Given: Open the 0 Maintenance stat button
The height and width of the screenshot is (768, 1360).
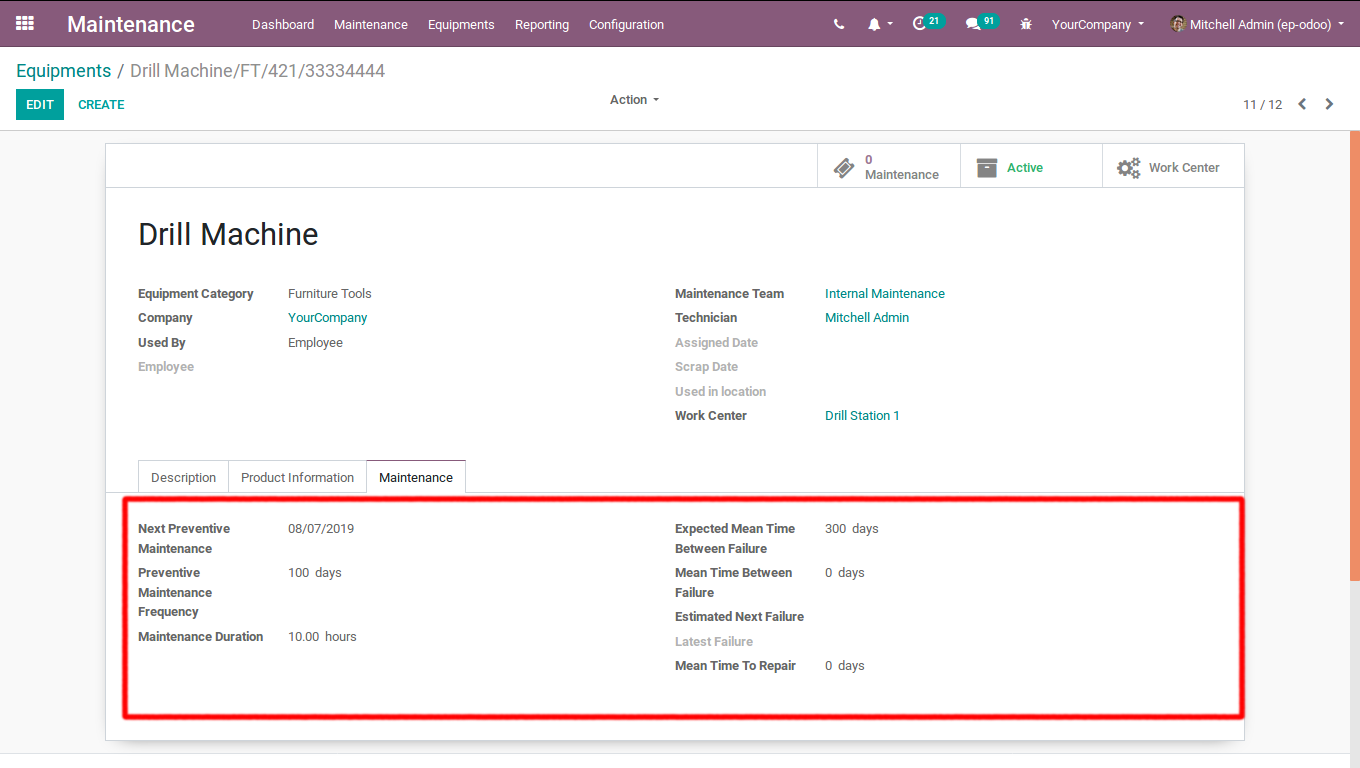Looking at the screenshot, I should click(889, 167).
